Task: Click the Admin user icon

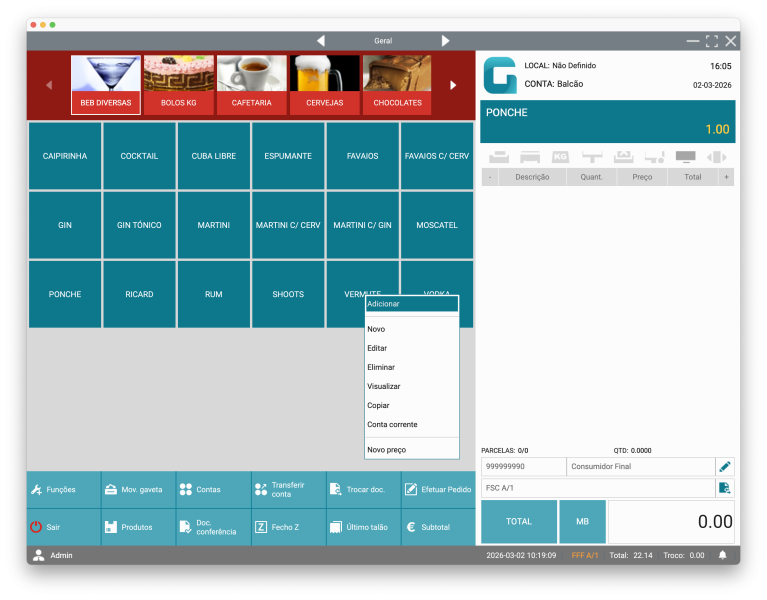Action: [39, 555]
